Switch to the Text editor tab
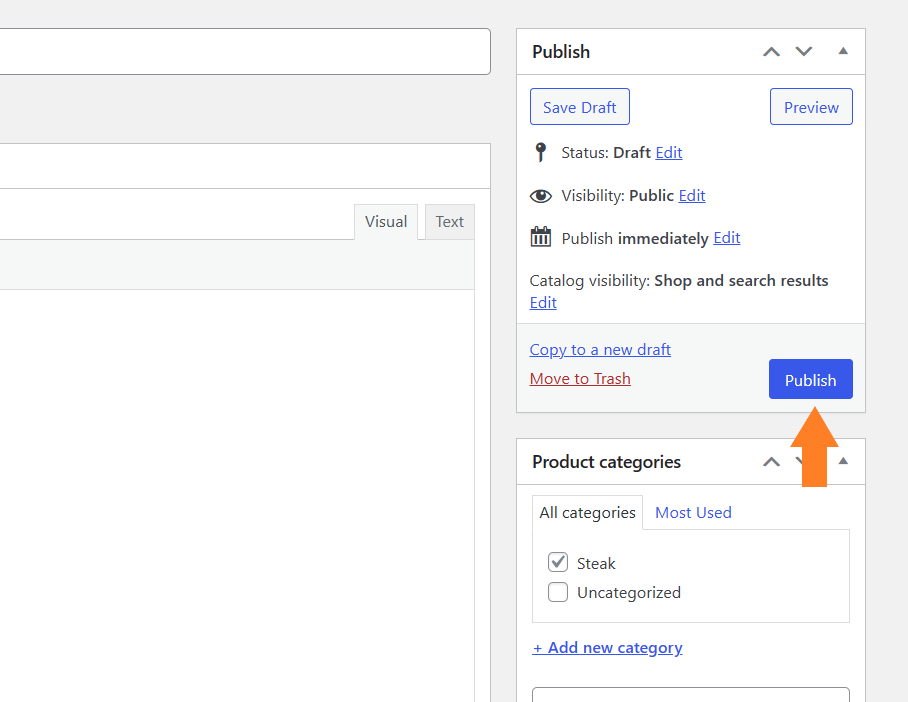Screen dimensions: 908x702 point(450,222)
